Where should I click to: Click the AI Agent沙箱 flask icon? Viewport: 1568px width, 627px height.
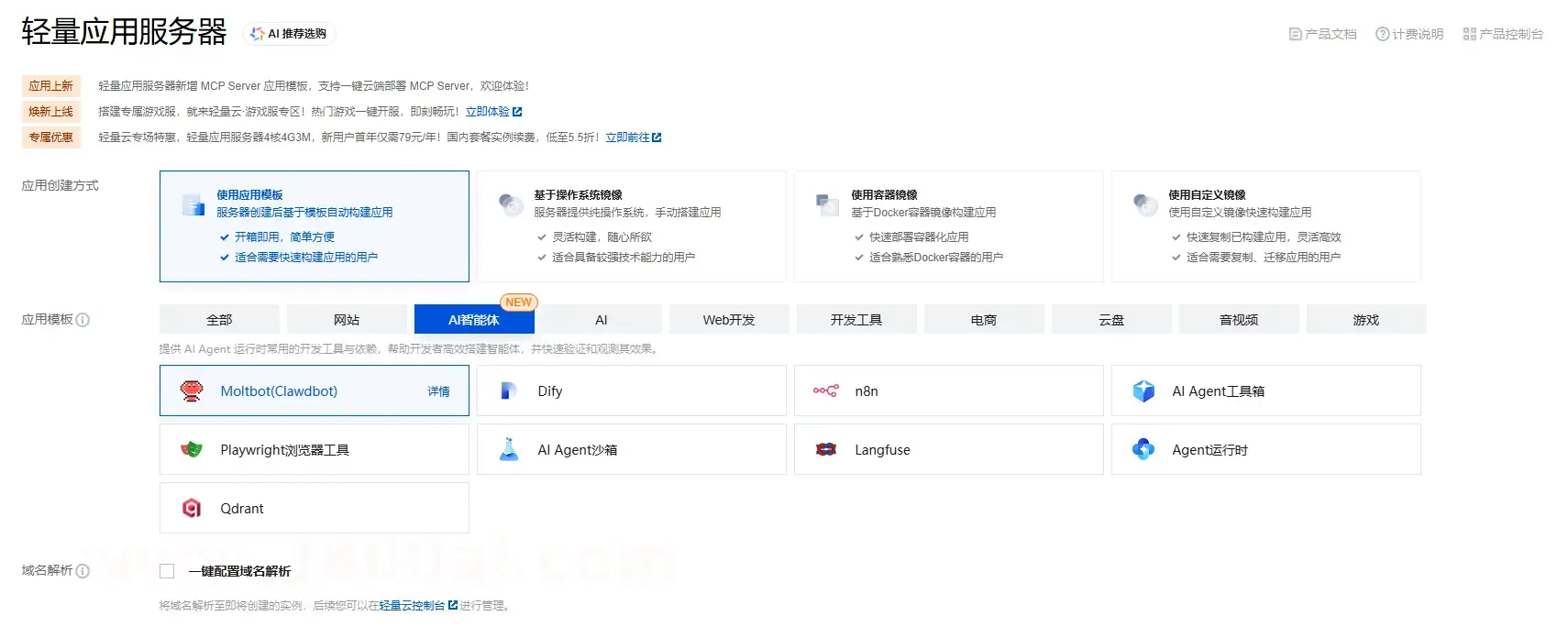tap(508, 450)
